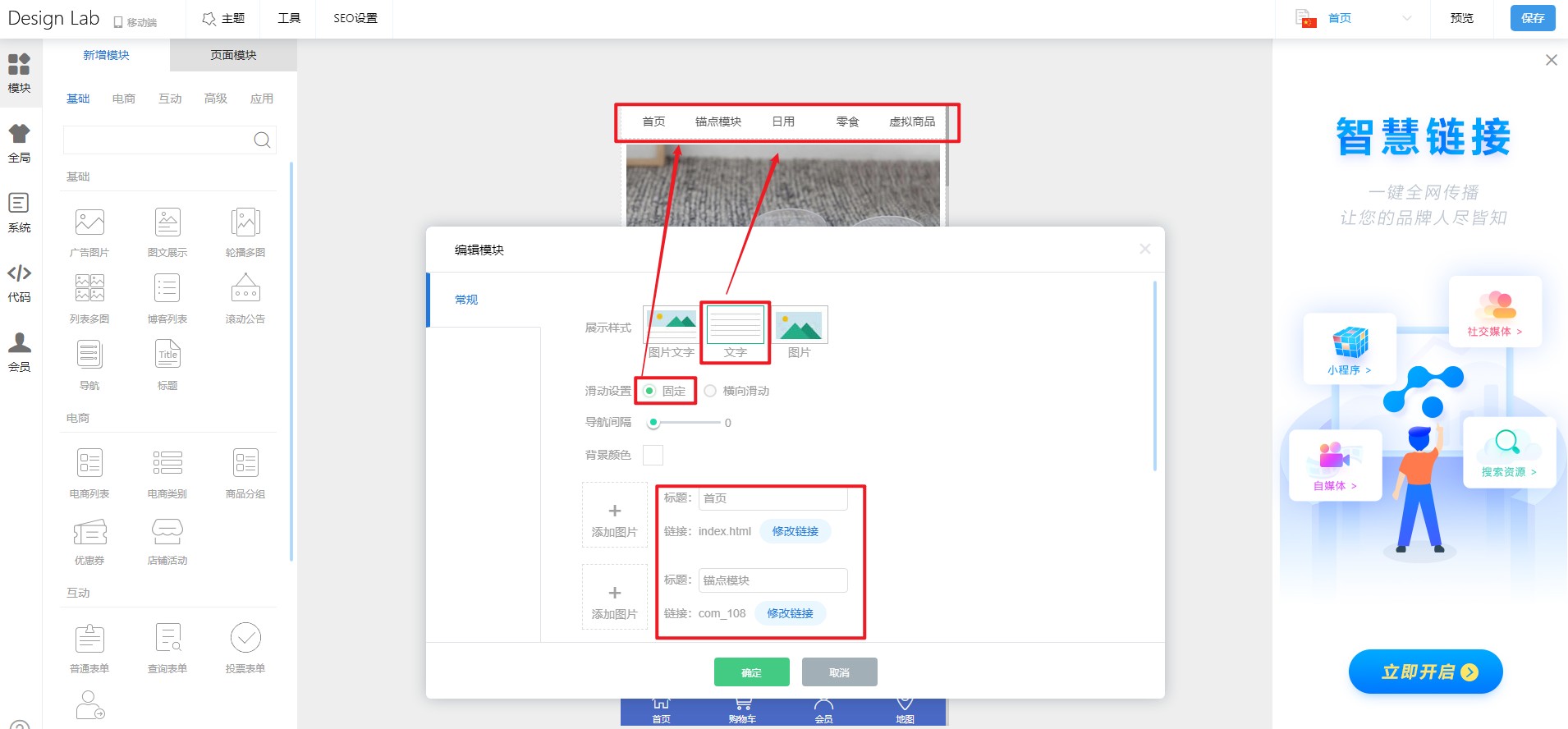Open the 主题 menu
This screenshot has height=729, width=1568.
pyautogui.click(x=223, y=18)
